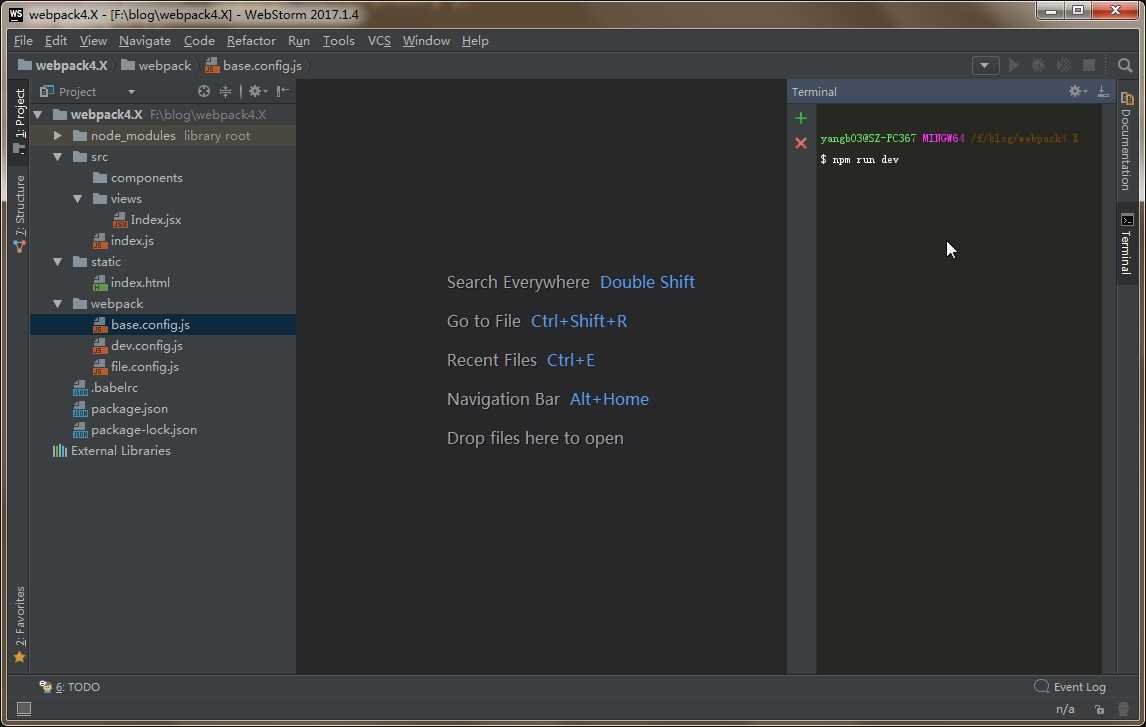
Task: Open the Event Log
Action: click(1070, 687)
